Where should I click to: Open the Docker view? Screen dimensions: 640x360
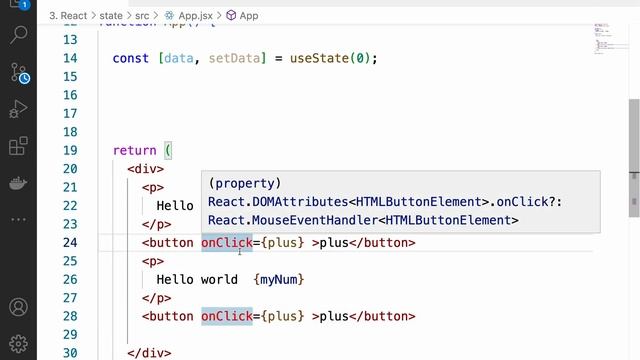coord(18,183)
